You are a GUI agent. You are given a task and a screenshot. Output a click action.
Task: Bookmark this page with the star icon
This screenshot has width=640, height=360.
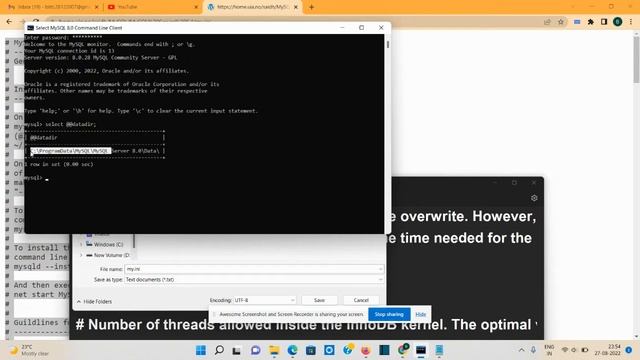[561, 22]
